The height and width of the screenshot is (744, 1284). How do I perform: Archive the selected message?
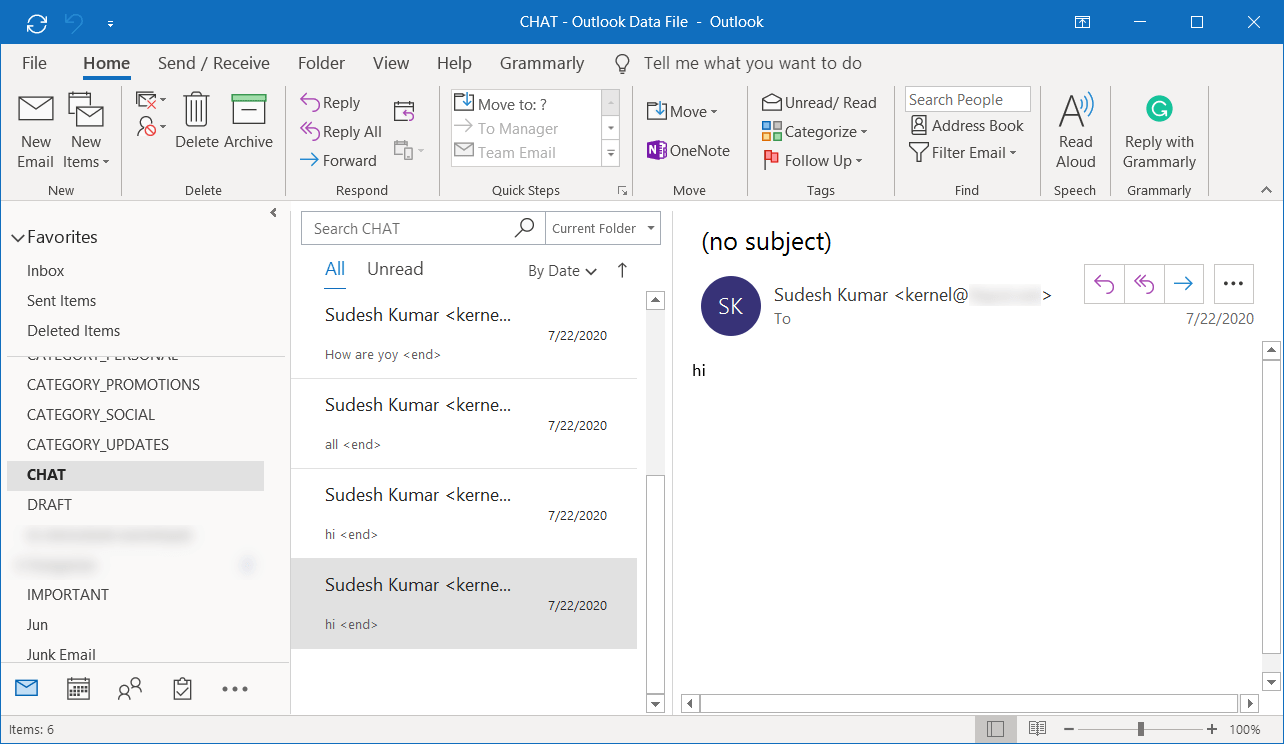[x=249, y=121]
